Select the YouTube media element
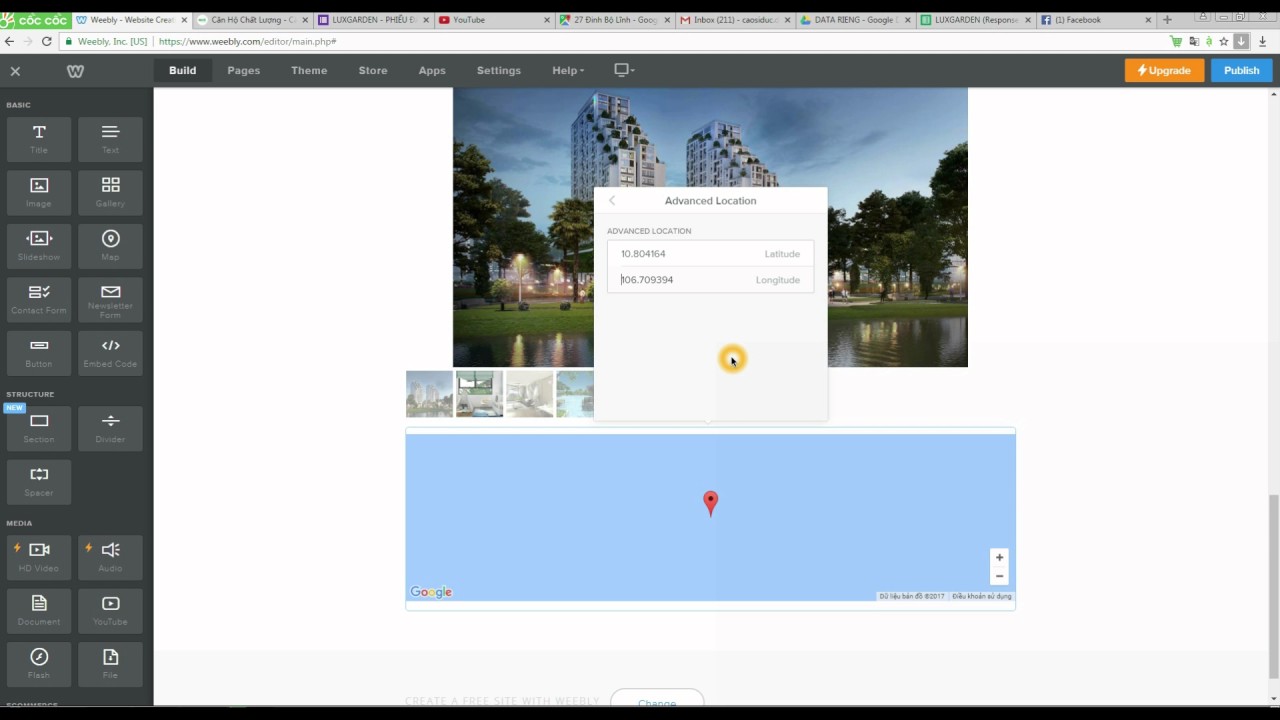The image size is (1280, 720). point(110,605)
